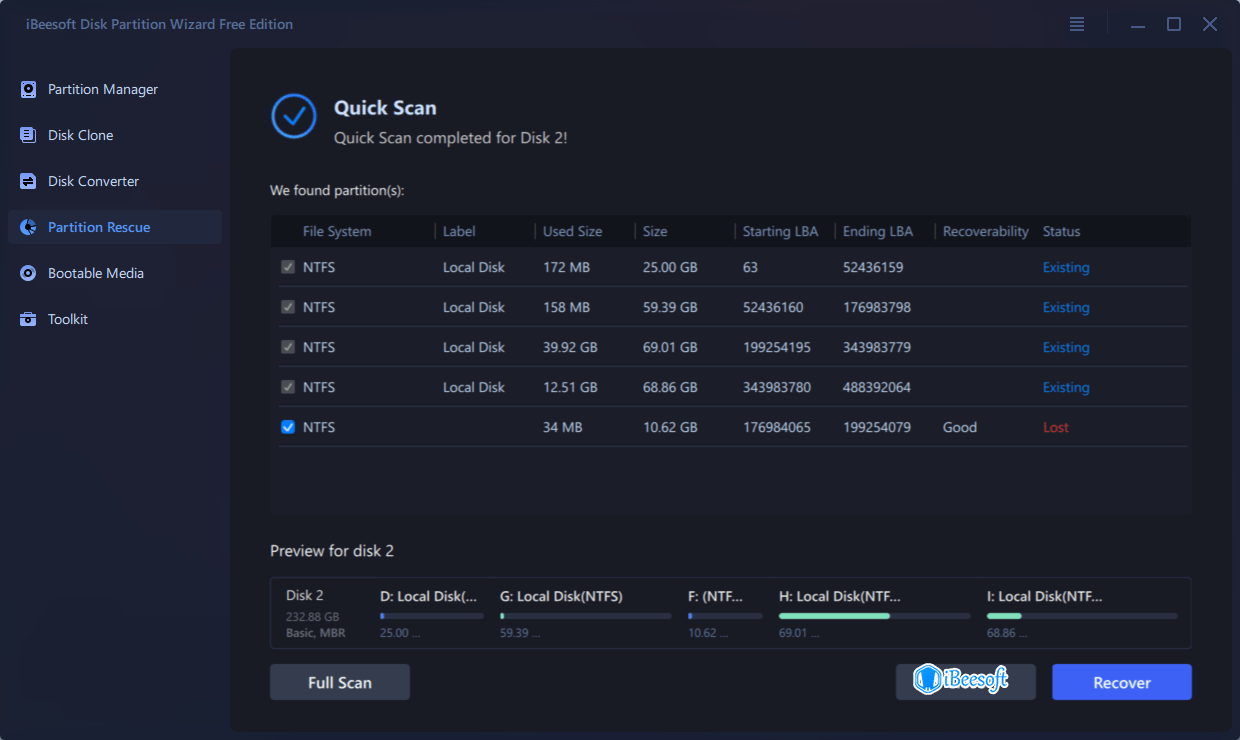Select the 59.39 GB partition row
1240x740 pixels.
(x=670, y=307)
